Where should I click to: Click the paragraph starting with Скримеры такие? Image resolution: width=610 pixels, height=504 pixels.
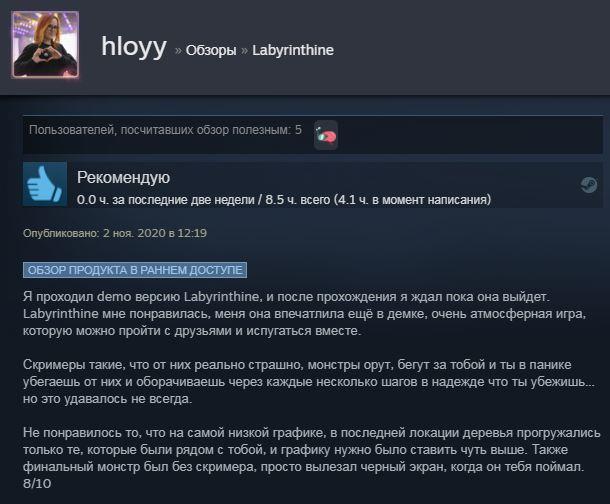pos(309,382)
